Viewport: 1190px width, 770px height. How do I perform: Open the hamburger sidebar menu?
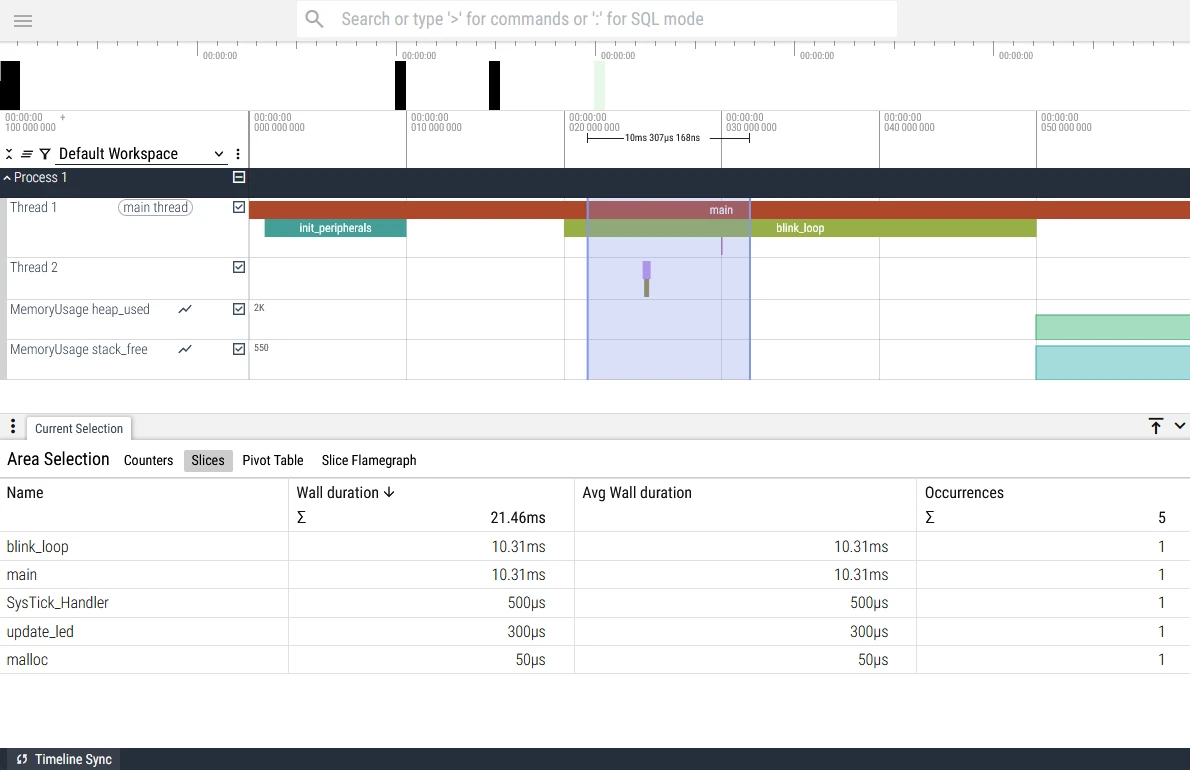pyautogui.click(x=23, y=20)
